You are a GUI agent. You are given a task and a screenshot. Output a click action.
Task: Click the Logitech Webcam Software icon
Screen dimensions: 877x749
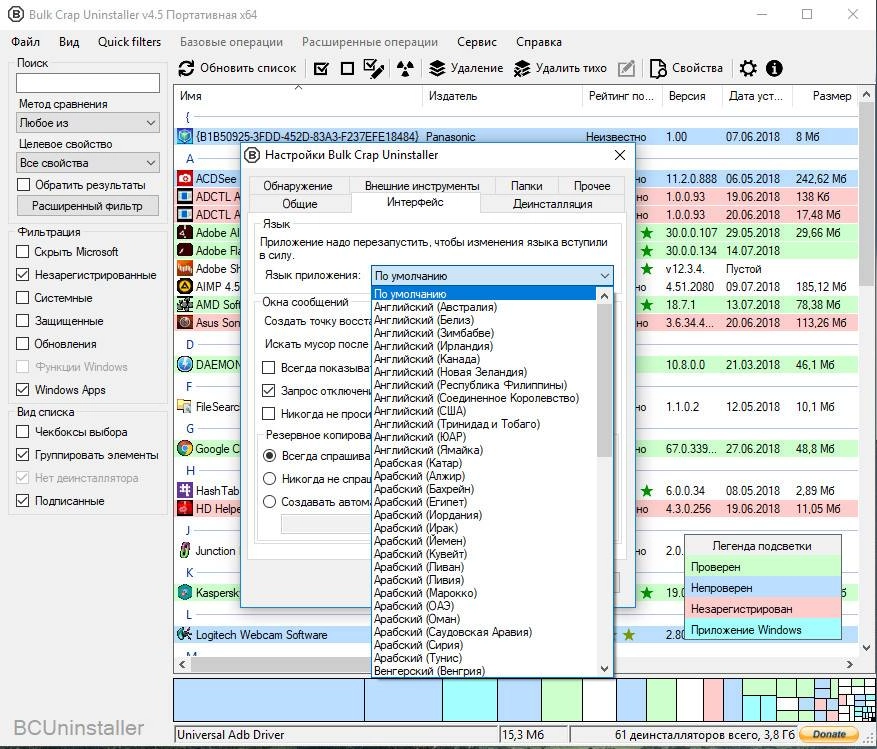pyautogui.click(x=185, y=634)
